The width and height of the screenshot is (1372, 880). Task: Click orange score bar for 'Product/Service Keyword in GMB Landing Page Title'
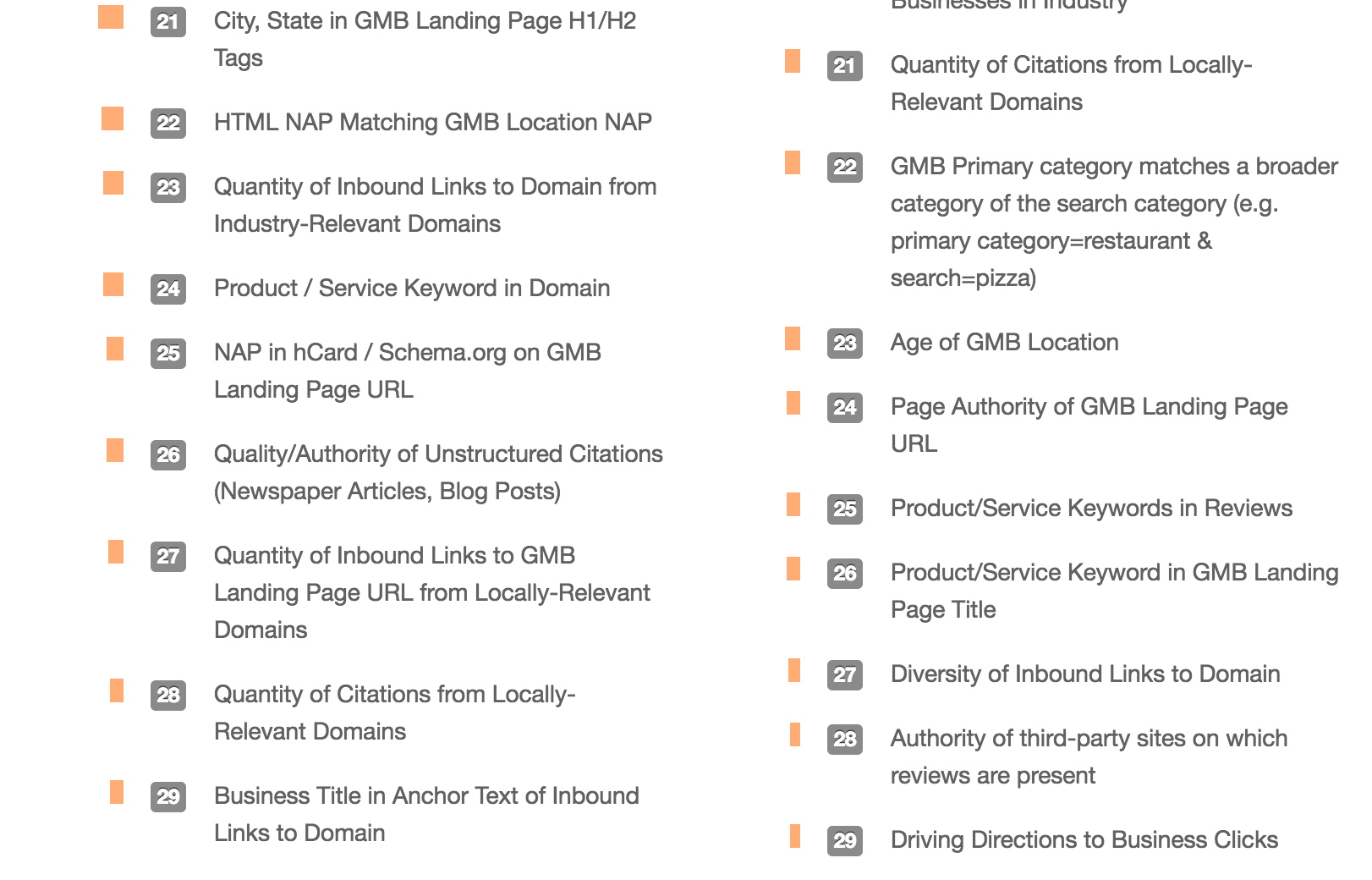coord(793,569)
